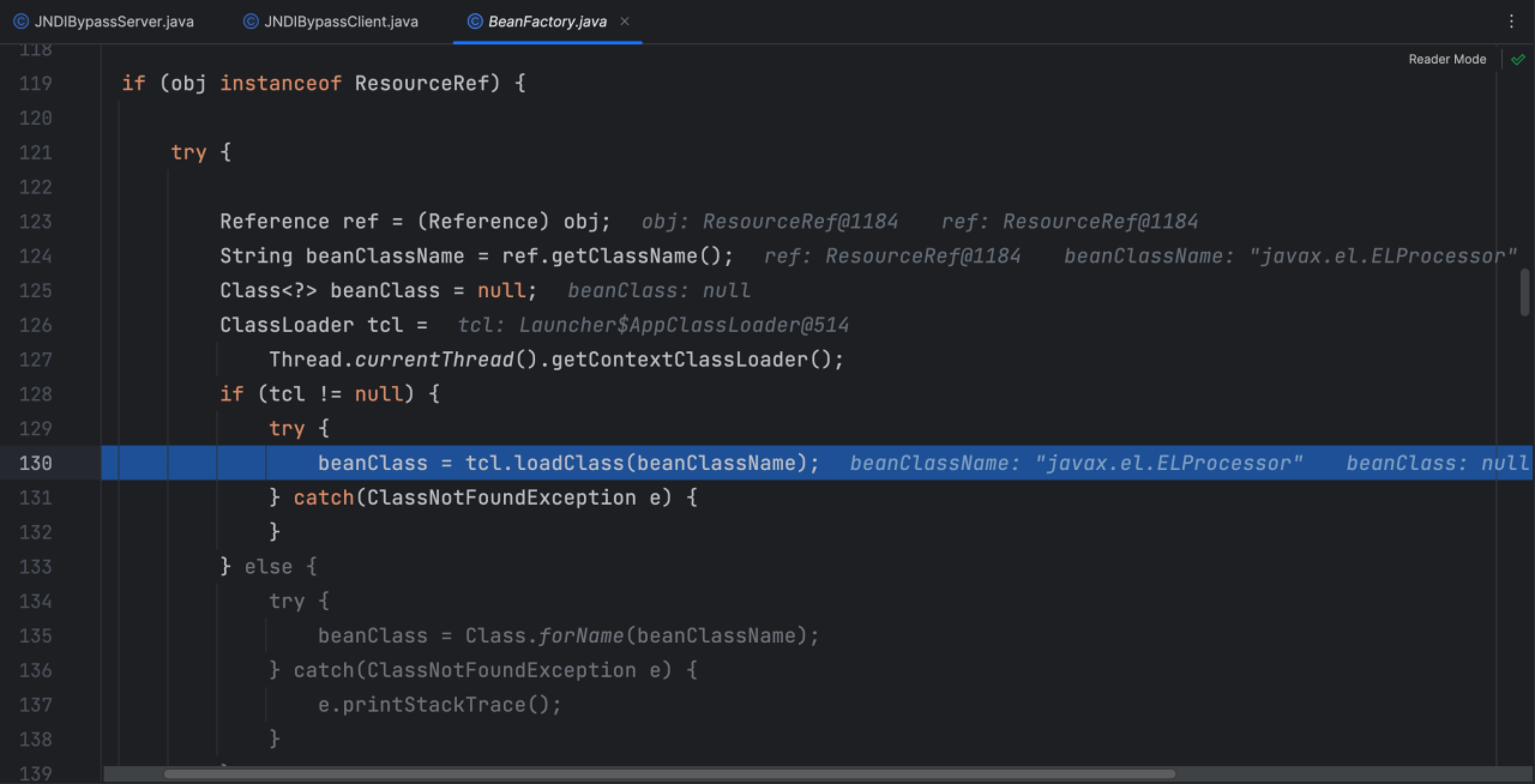Screen dimensions: 1535x784
Task: Click 'try' keyword on line 121
Action: pos(188,152)
